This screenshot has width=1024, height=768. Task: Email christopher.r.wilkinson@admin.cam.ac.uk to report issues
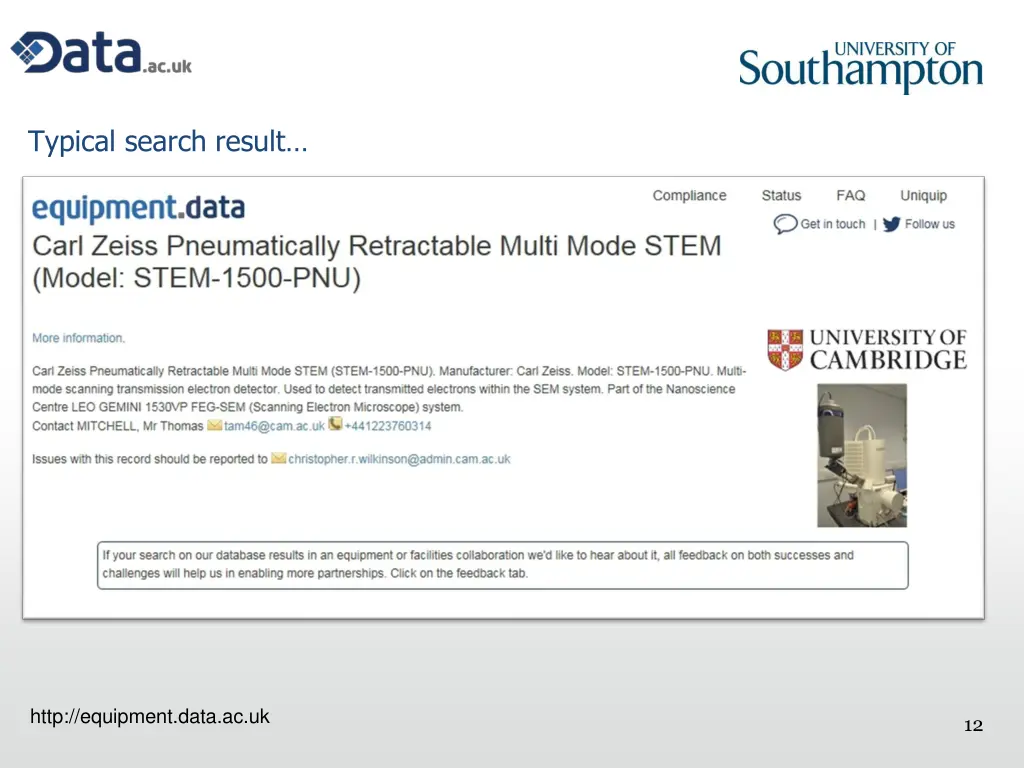[x=399, y=459]
